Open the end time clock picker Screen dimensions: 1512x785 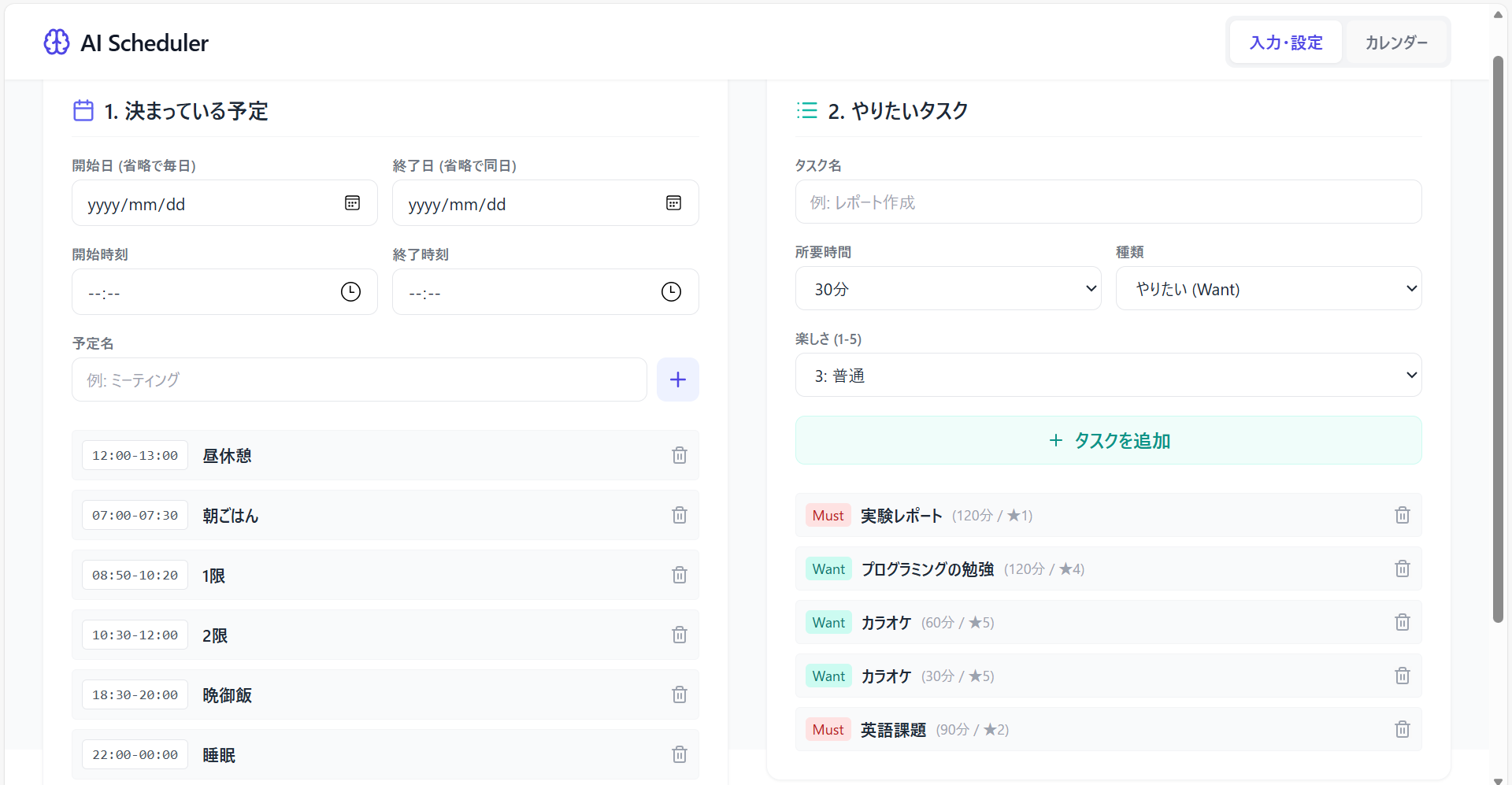coord(671,292)
